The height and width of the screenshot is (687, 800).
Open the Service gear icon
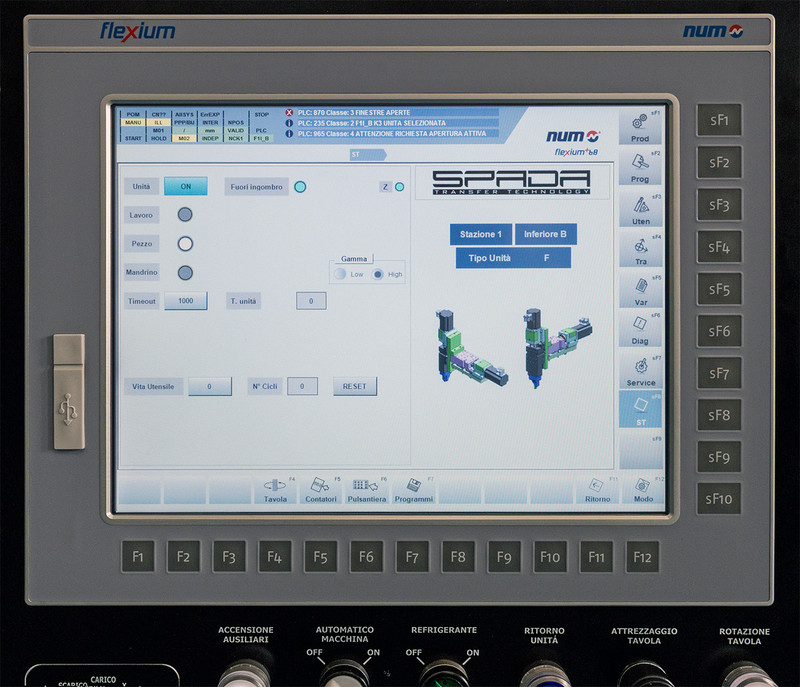coord(640,370)
